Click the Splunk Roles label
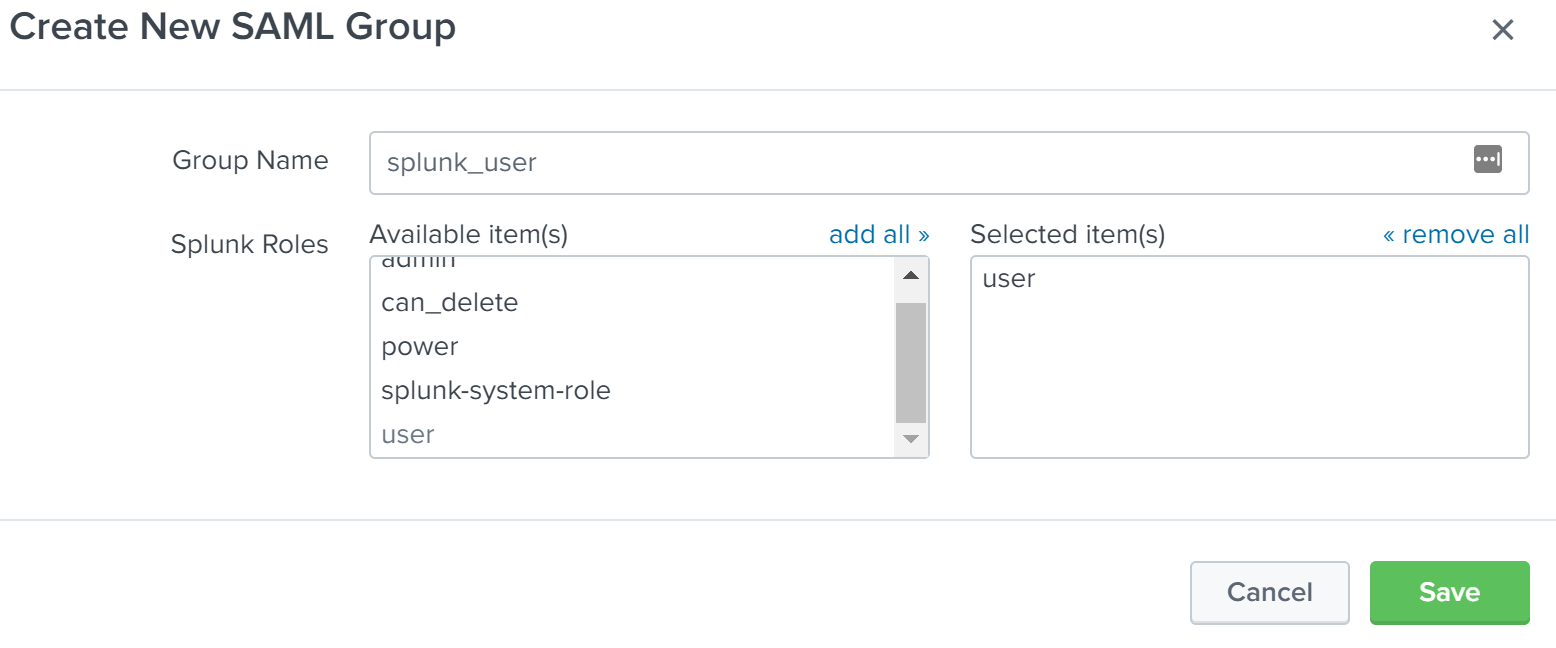 (x=249, y=244)
